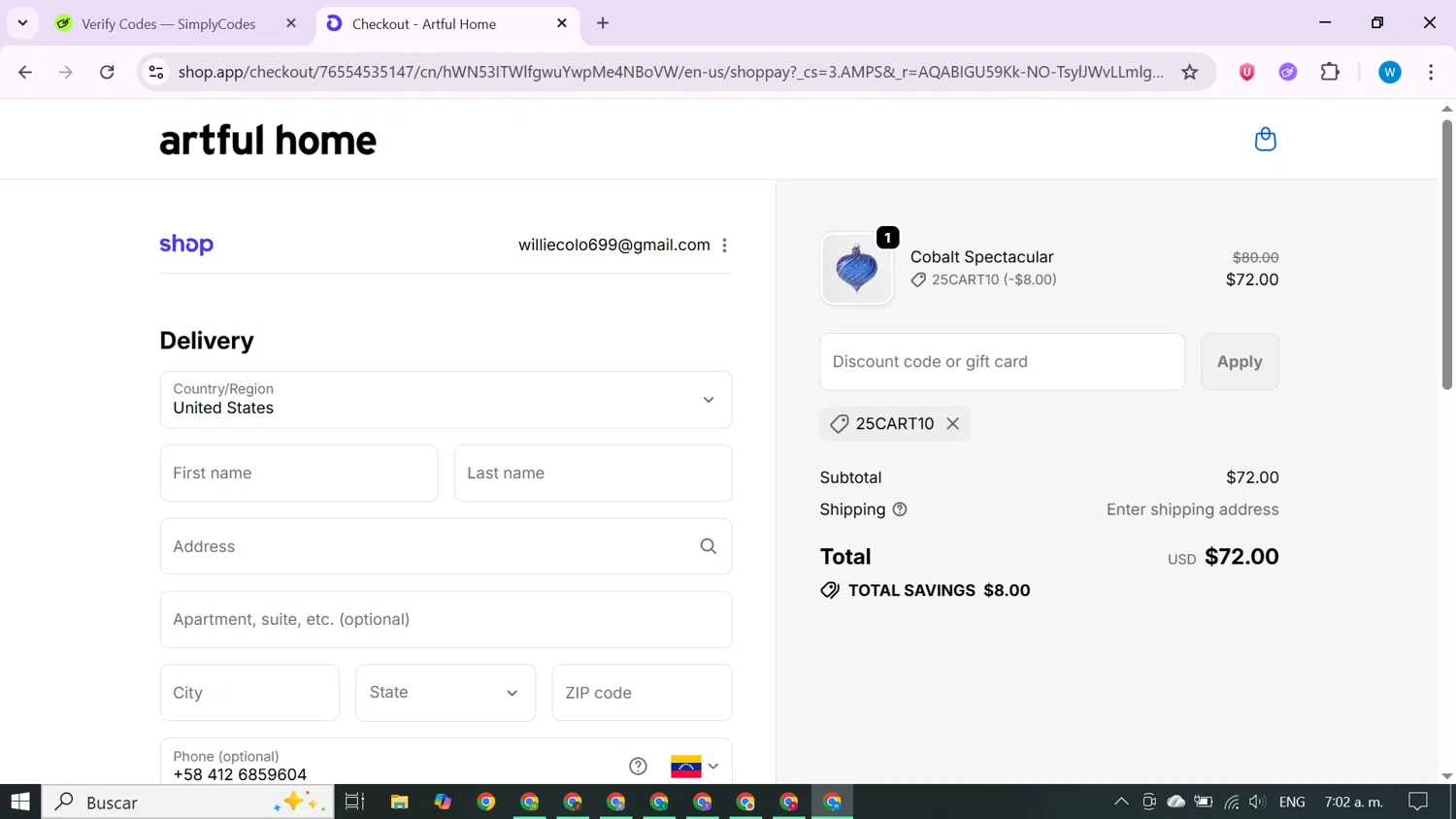The height and width of the screenshot is (819, 1456).
Task: Remove the 25CART10 discount code
Action: 953,424
